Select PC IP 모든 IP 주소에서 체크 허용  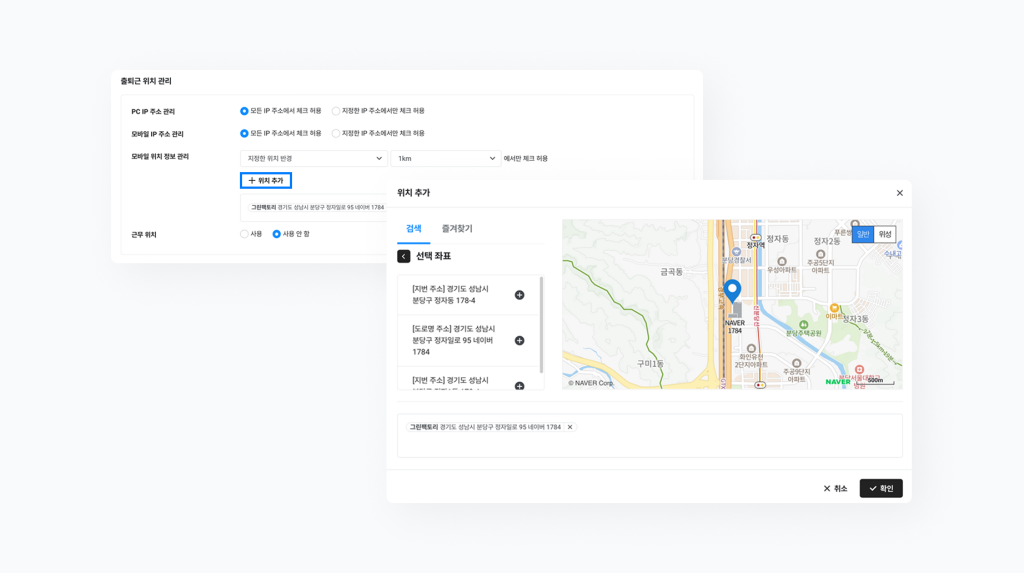244,111
